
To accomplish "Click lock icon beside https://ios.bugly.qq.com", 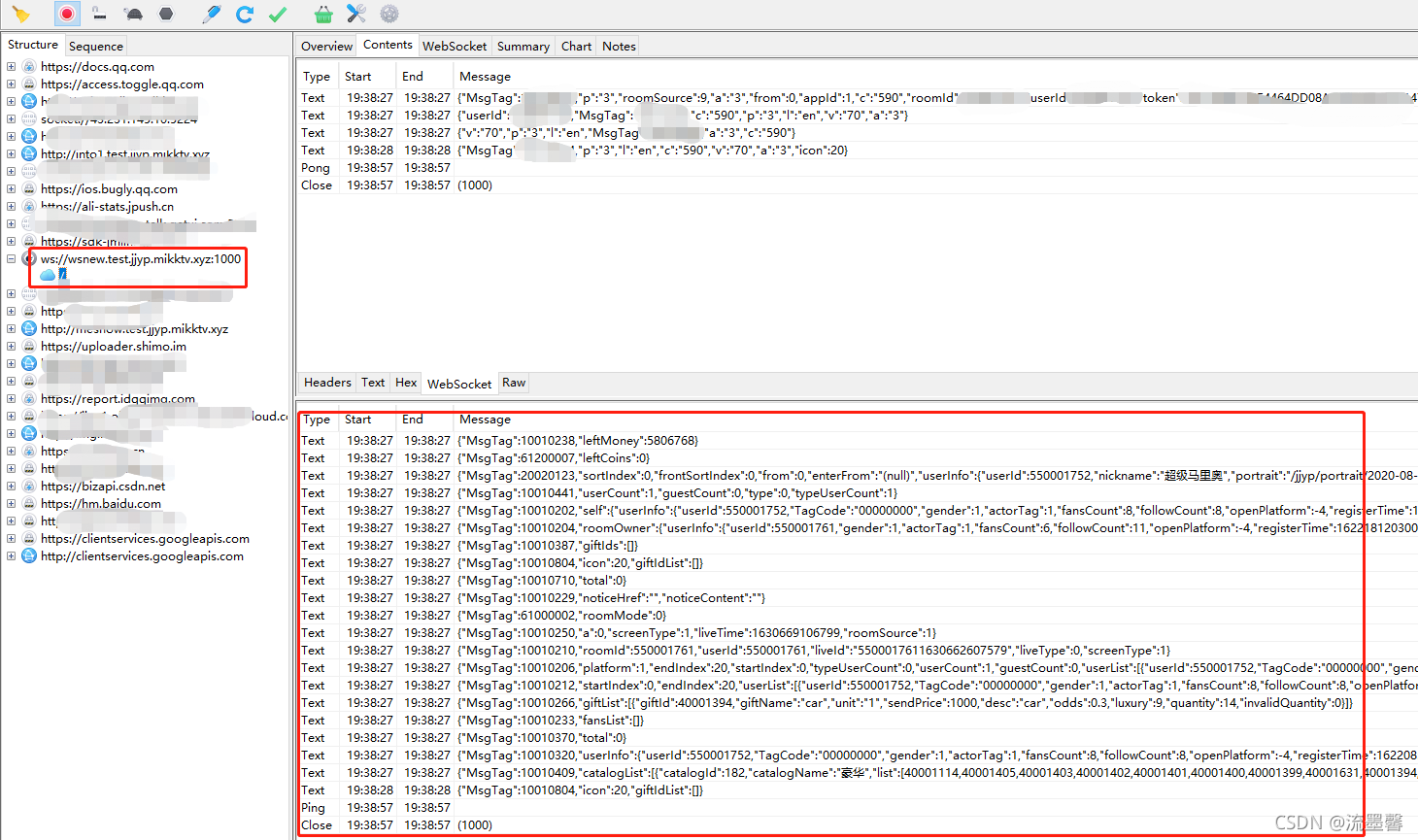I will point(29,189).
